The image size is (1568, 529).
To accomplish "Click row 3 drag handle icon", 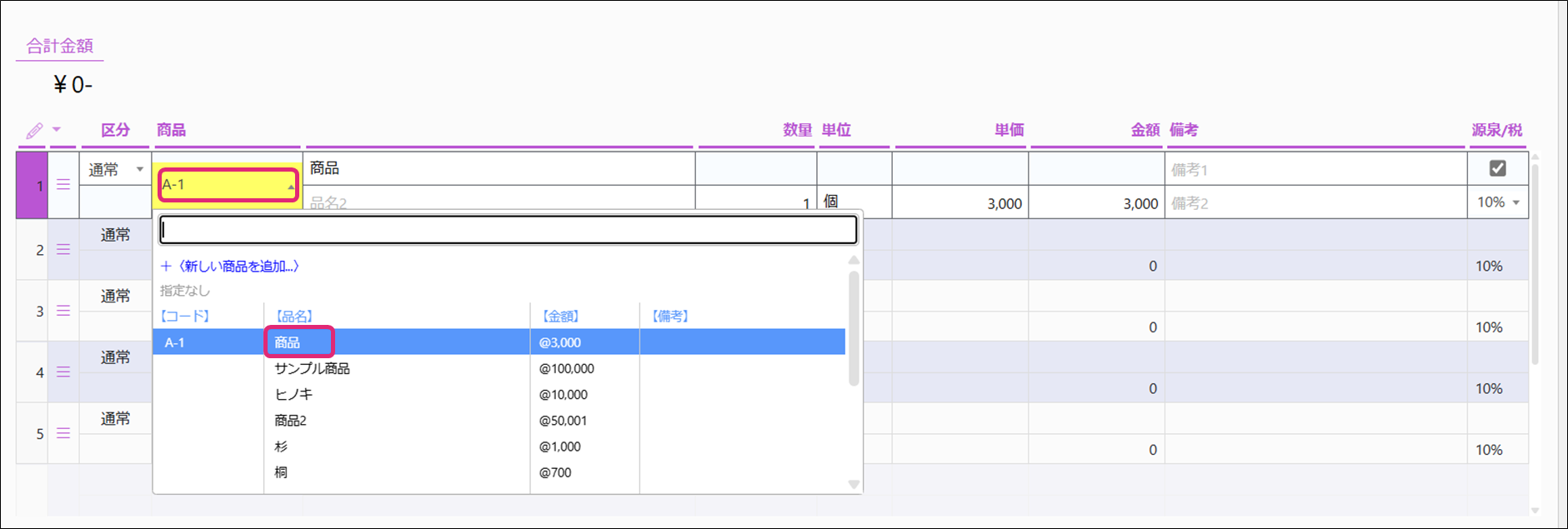I will (63, 311).
